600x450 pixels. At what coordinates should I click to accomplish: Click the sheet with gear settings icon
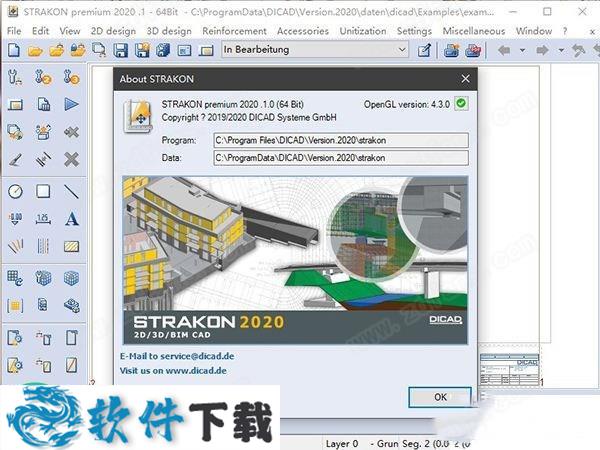(x=15, y=338)
